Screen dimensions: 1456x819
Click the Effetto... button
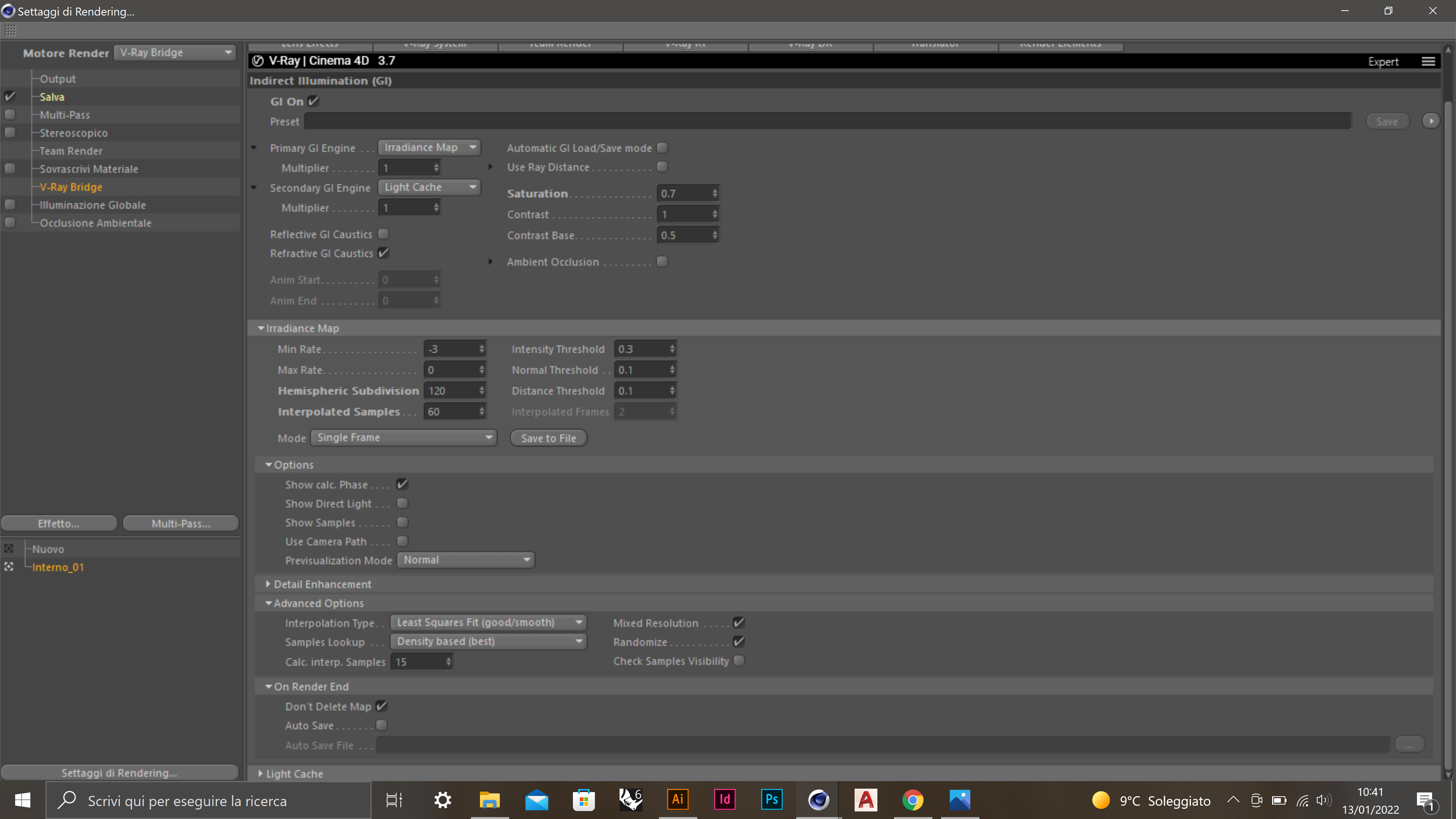(59, 523)
